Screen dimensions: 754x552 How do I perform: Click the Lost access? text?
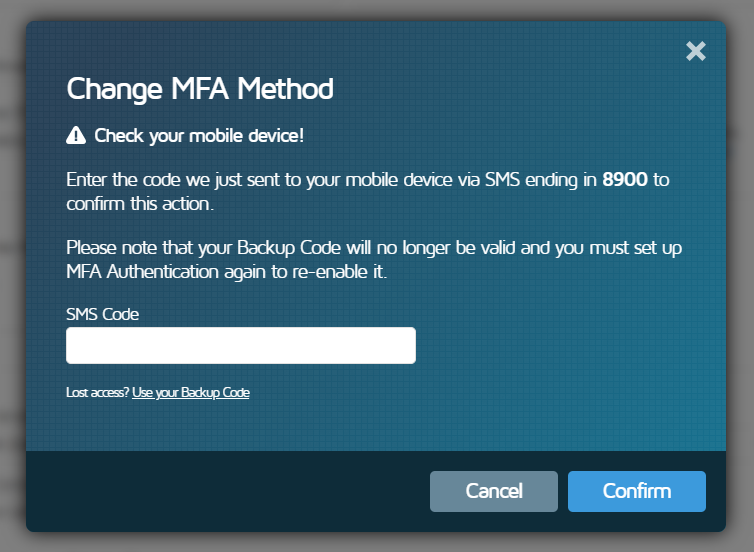click(97, 393)
